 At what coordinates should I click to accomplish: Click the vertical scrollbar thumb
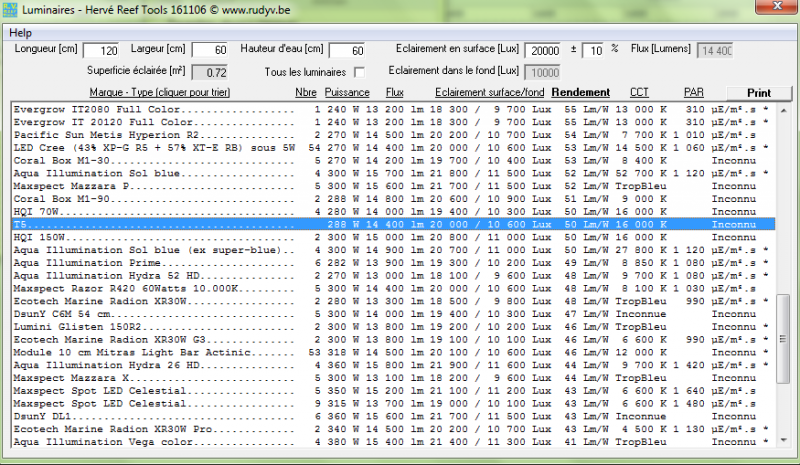[783, 338]
